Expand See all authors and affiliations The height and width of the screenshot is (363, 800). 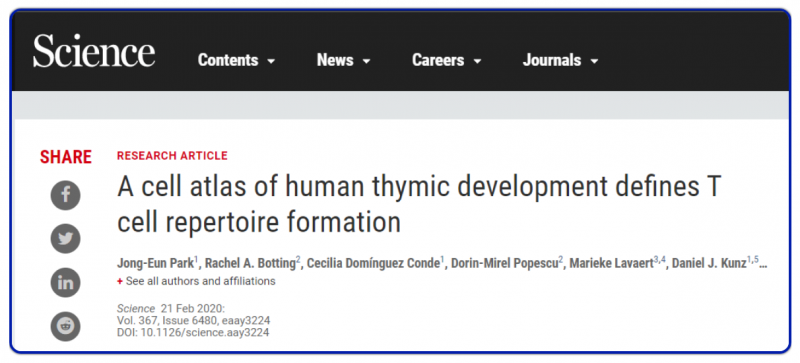(x=196, y=281)
